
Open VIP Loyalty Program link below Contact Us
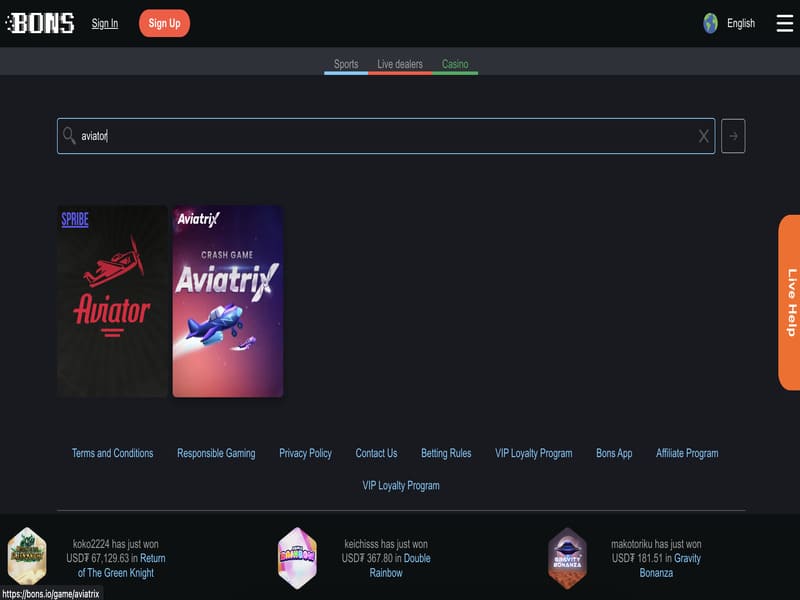point(401,485)
